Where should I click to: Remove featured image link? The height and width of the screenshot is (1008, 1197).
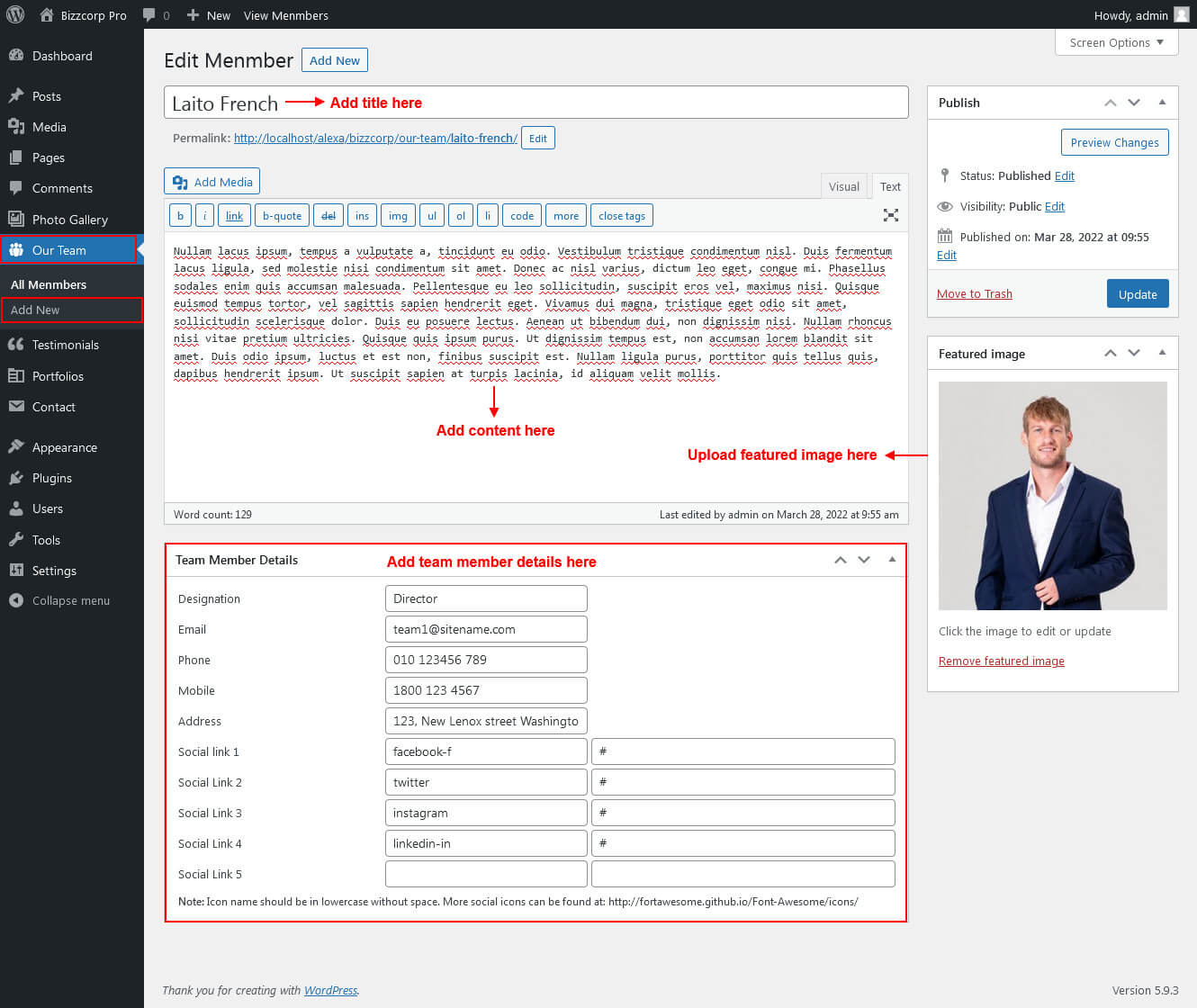[x=1002, y=661]
